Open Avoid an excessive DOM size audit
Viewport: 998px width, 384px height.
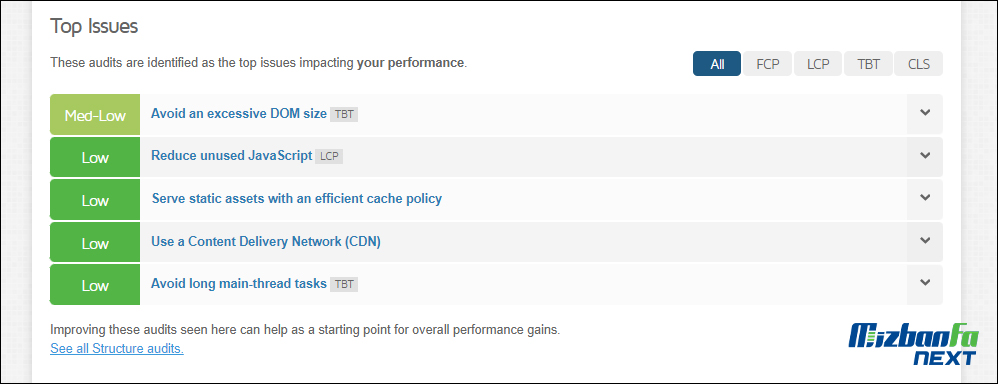239,113
